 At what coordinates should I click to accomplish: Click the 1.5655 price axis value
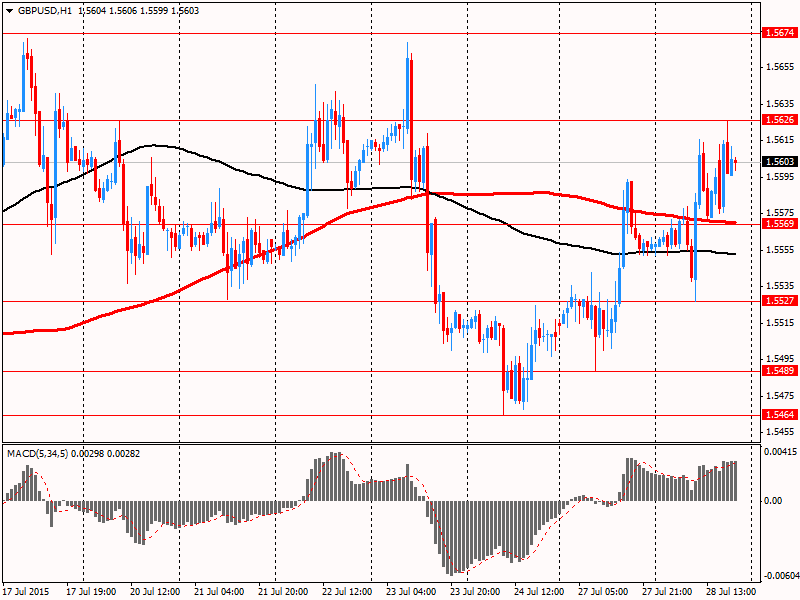[781, 67]
